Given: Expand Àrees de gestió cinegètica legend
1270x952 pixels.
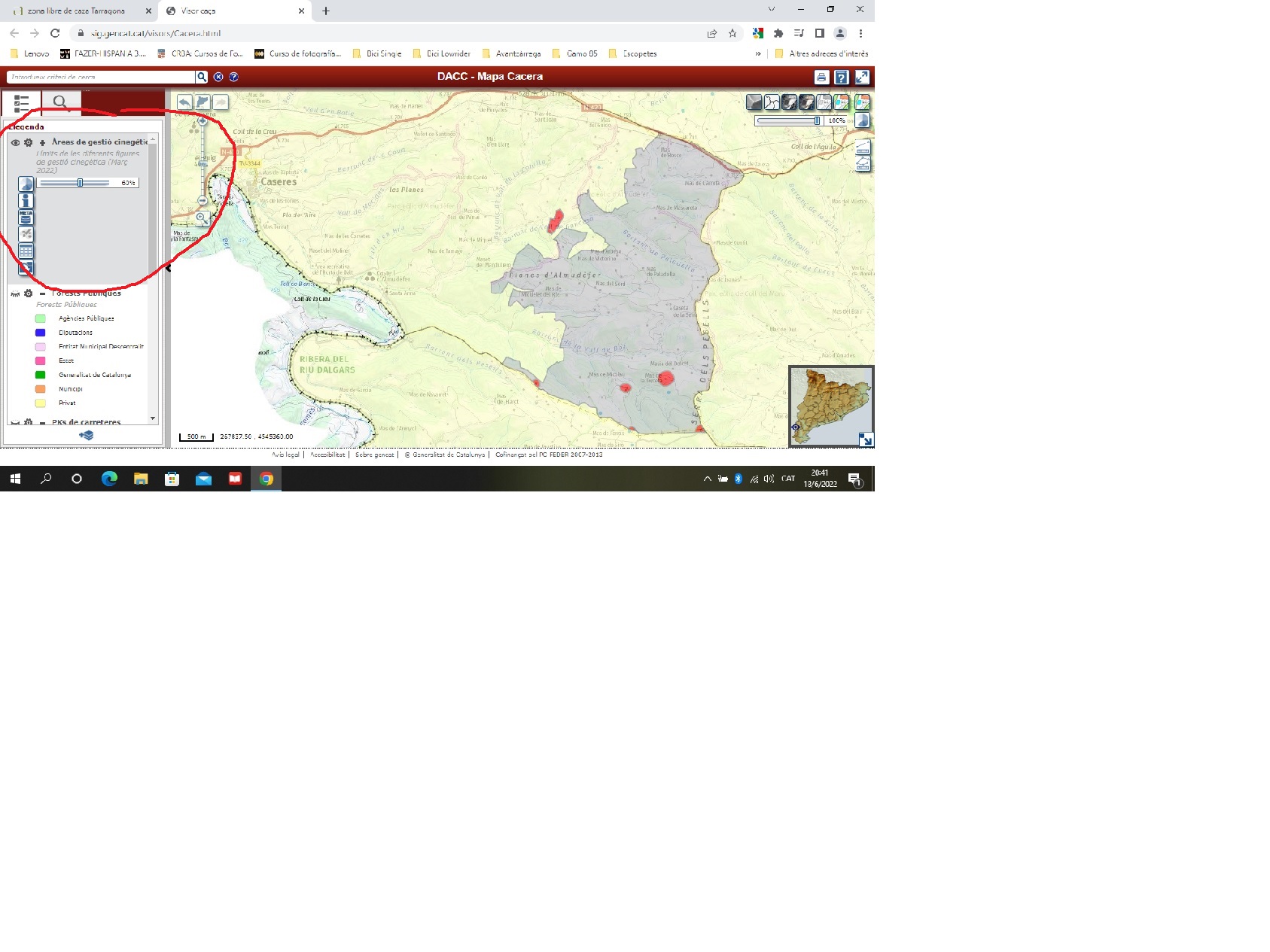Looking at the screenshot, I should [x=42, y=142].
